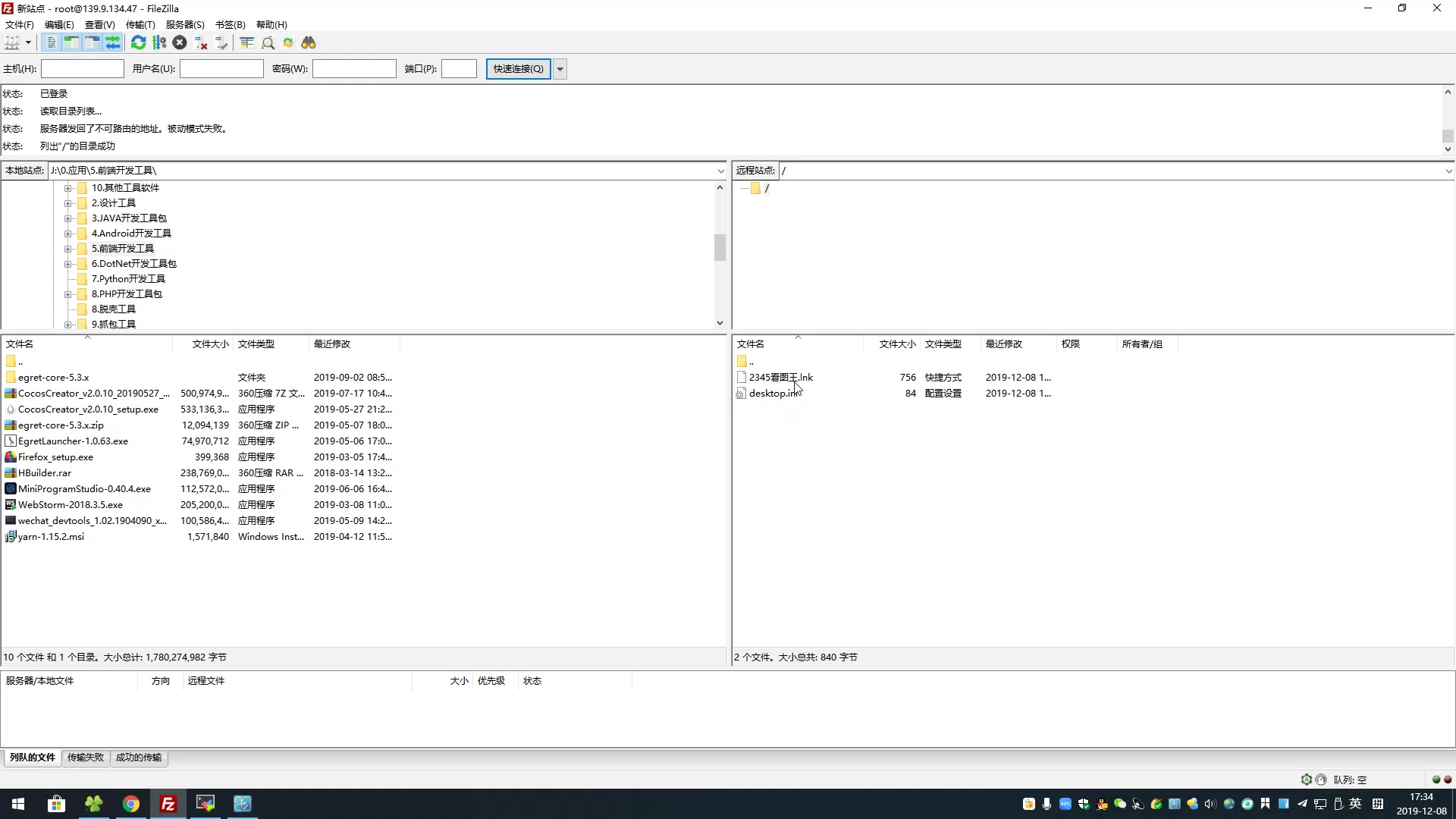Open the Site Manager icon

tap(12, 43)
